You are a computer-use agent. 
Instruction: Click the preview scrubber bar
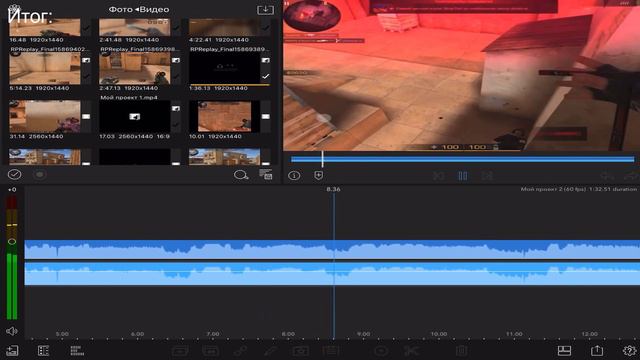[x=462, y=159]
